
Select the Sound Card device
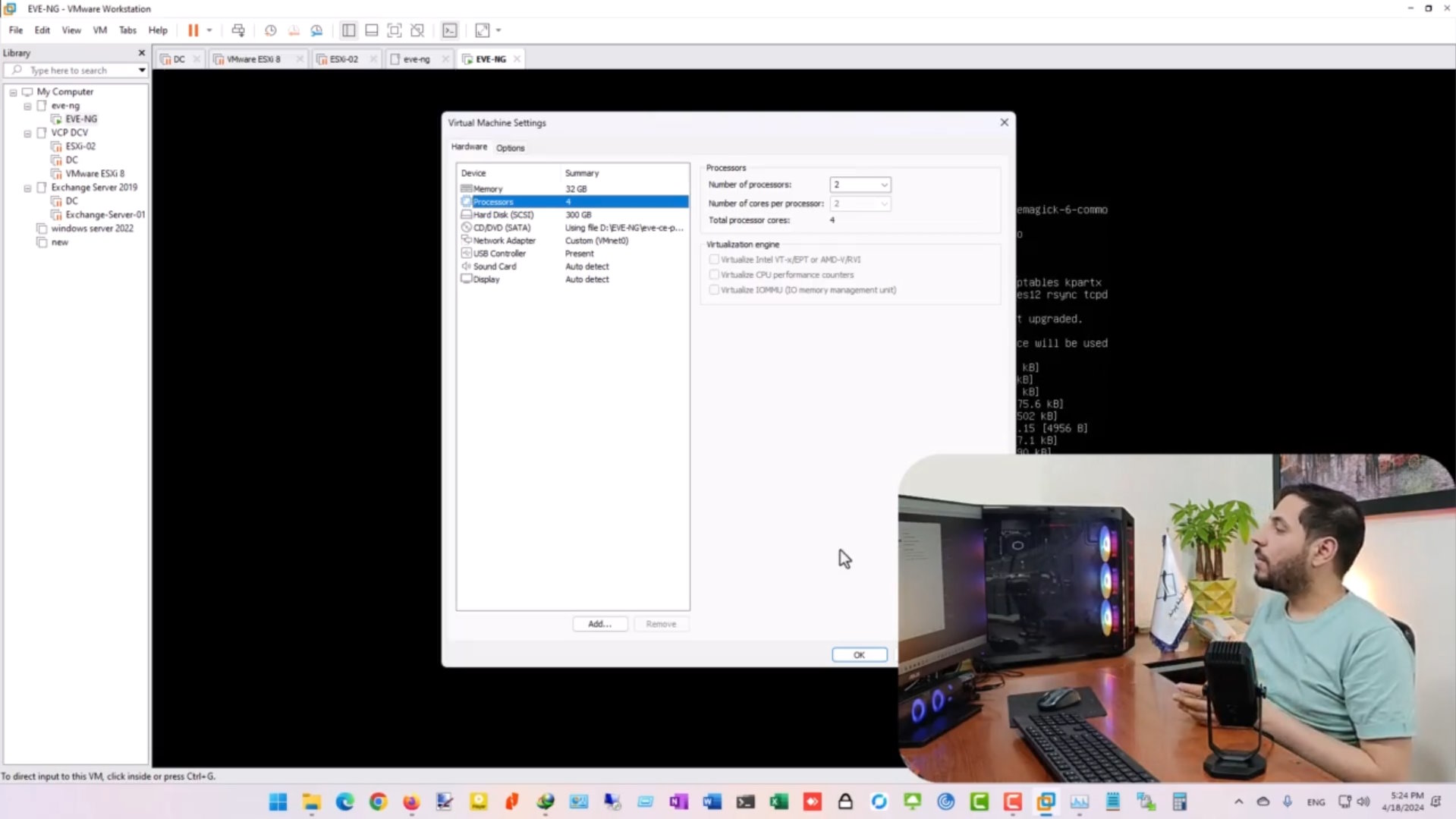tap(574, 266)
